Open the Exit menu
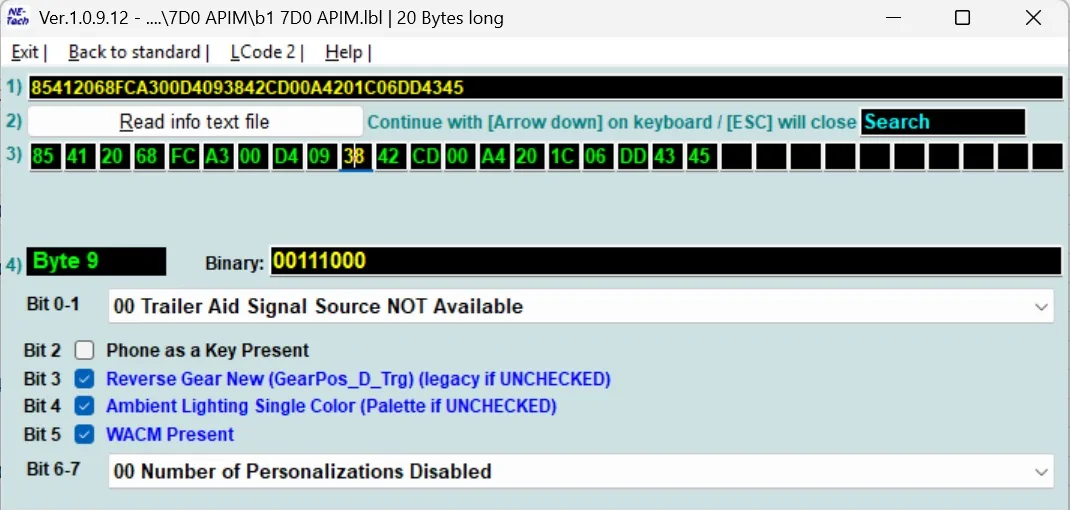1070x510 pixels. point(25,53)
